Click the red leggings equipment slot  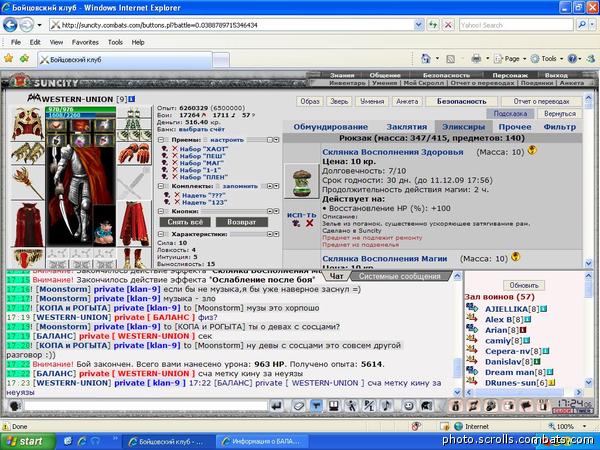tap(134, 225)
